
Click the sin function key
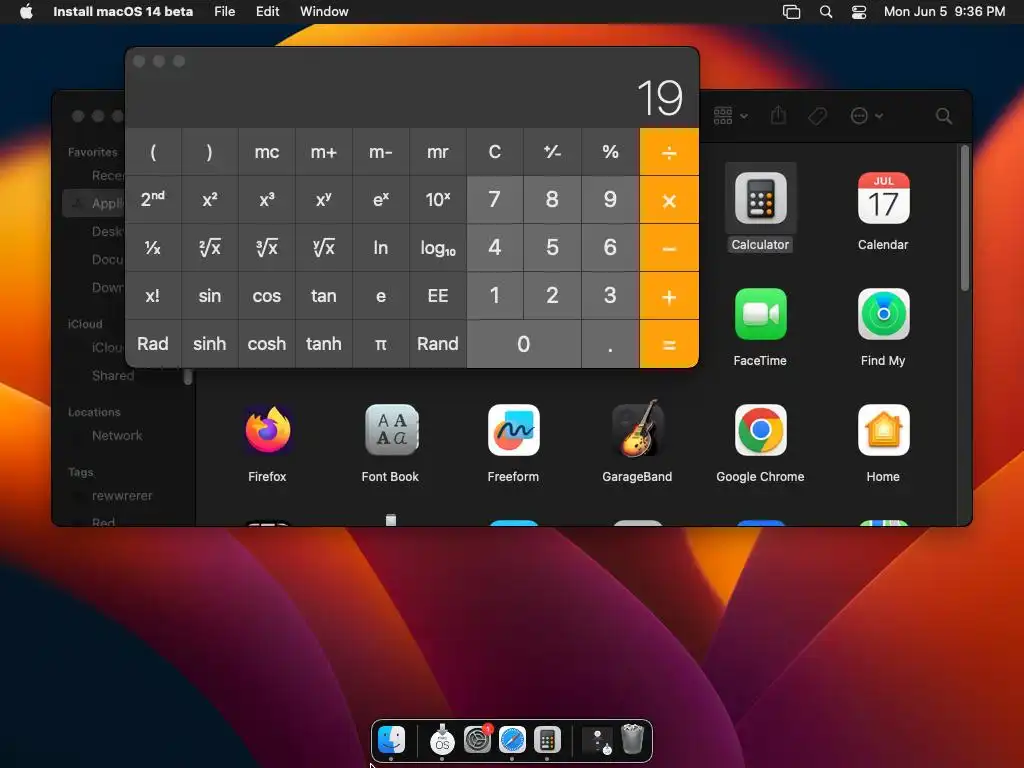210,296
